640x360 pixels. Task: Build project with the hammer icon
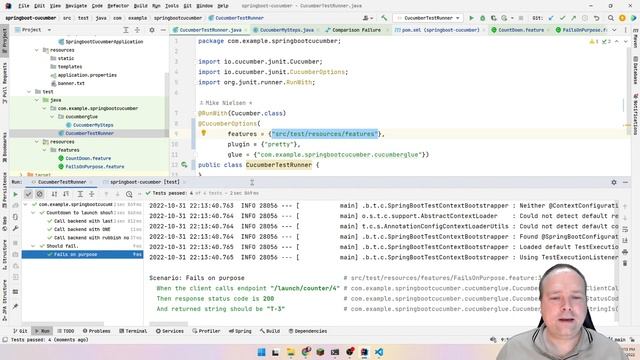point(384,18)
